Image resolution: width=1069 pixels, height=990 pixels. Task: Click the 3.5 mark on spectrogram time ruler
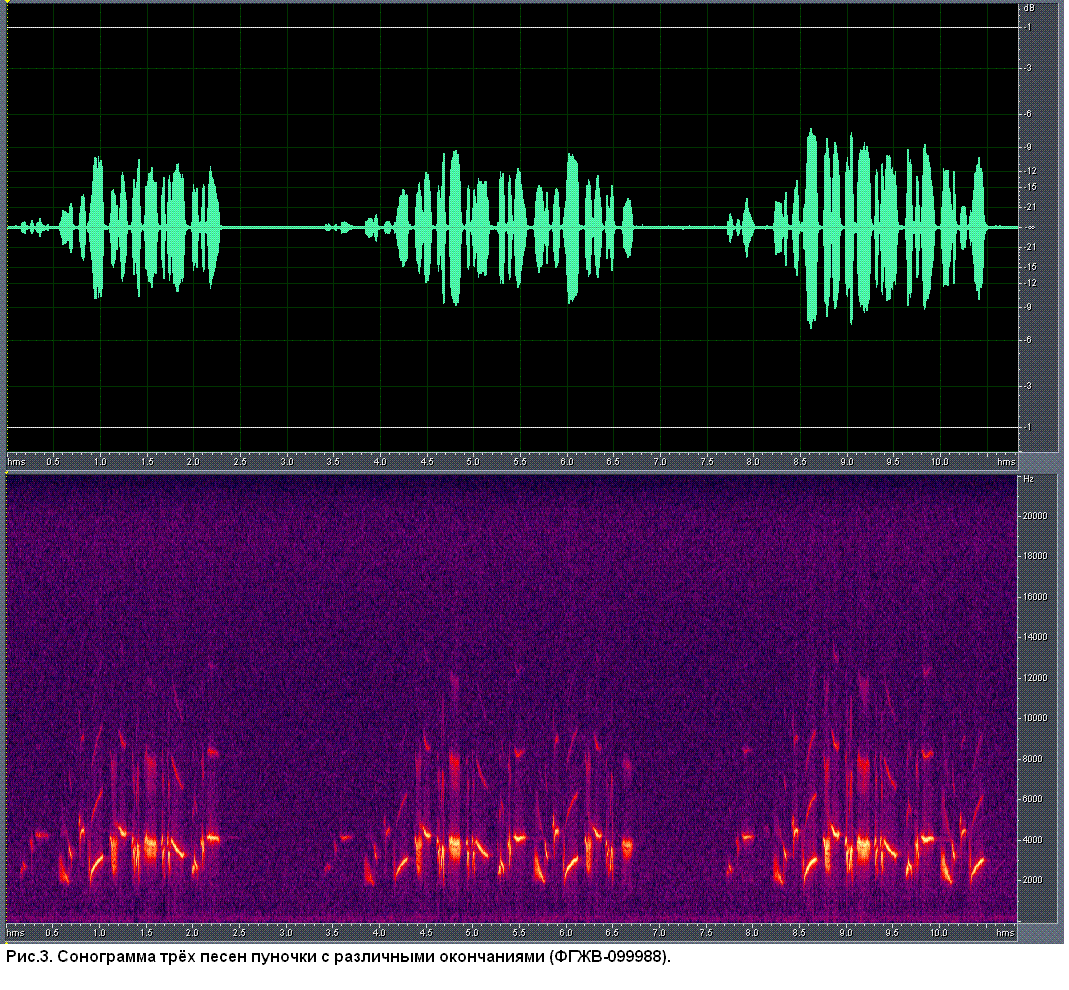pyautogui.click(x=332, y=935)
